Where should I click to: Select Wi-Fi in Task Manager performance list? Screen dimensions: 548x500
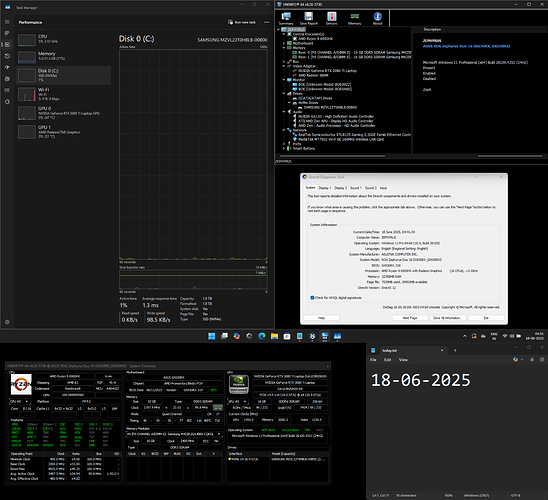64,94
